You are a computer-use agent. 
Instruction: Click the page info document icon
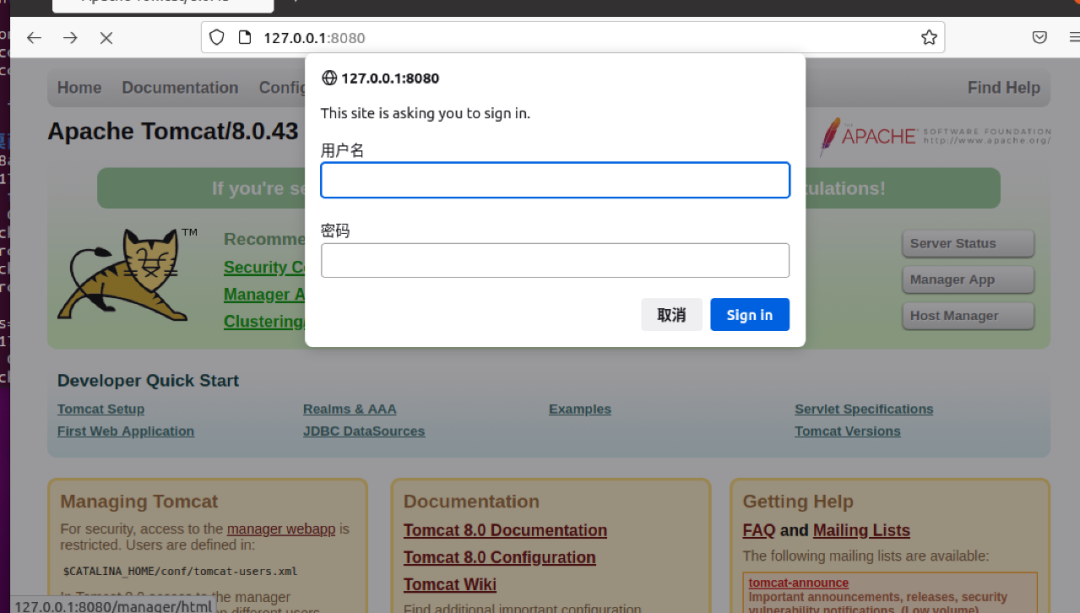(x=245, y=37)
